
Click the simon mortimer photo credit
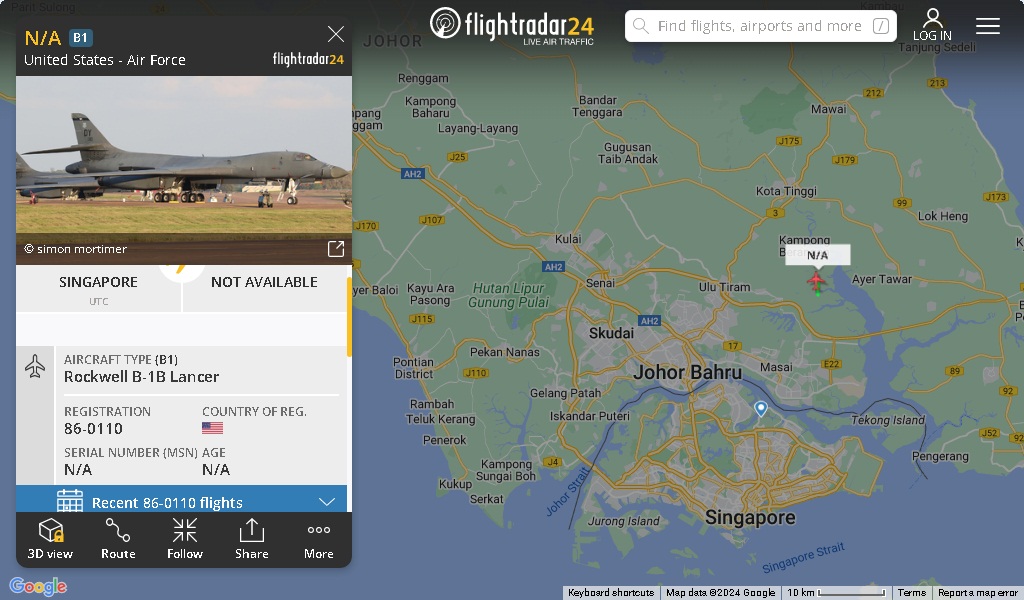76,249
